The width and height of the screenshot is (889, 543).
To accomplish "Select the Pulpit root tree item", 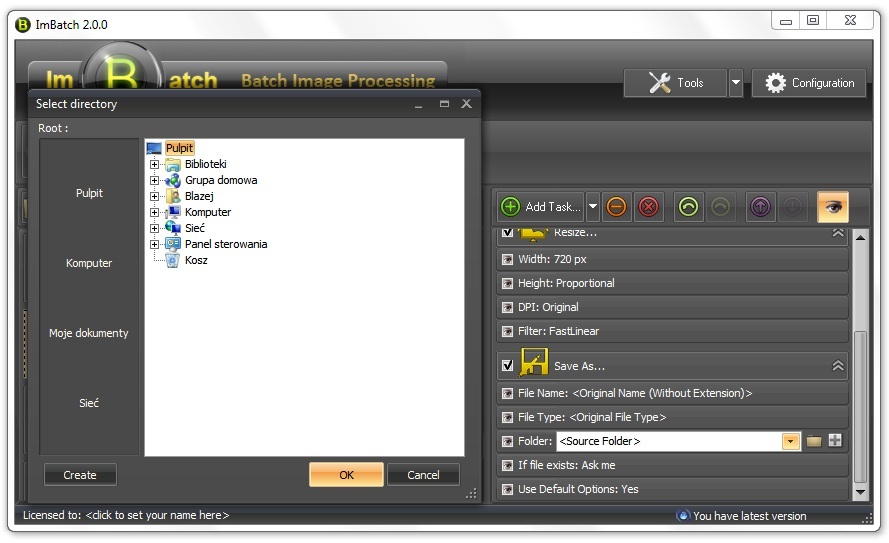I will pos(179,148).
